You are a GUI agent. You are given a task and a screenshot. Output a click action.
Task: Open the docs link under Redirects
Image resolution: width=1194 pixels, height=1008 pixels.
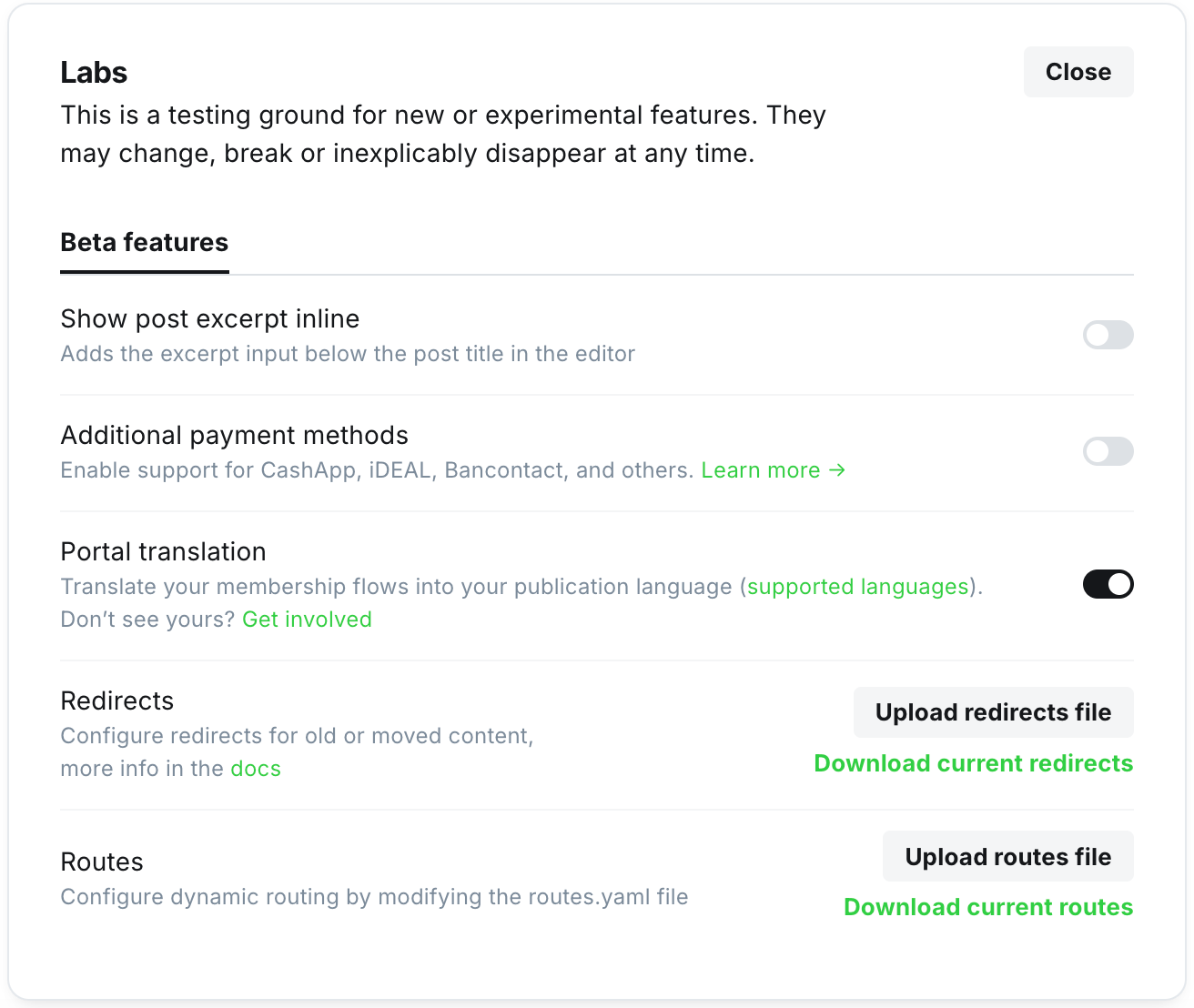click(256, 769)
